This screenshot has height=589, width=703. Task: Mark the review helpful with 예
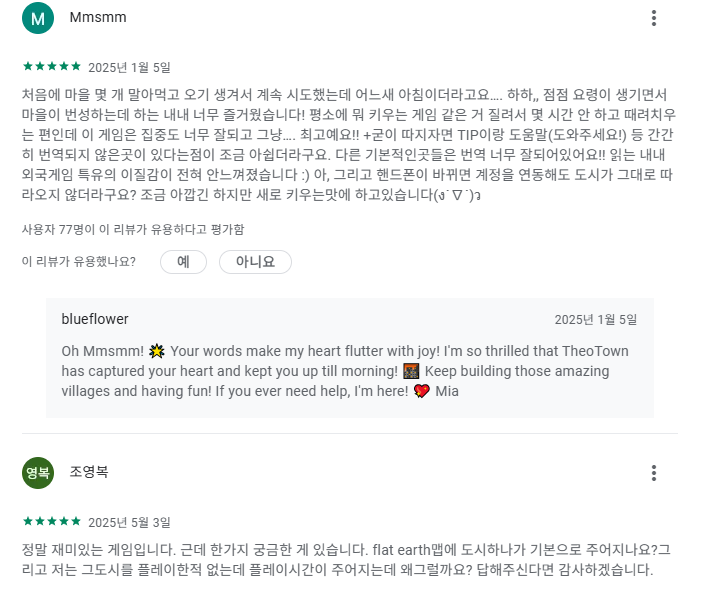(183, 262)
